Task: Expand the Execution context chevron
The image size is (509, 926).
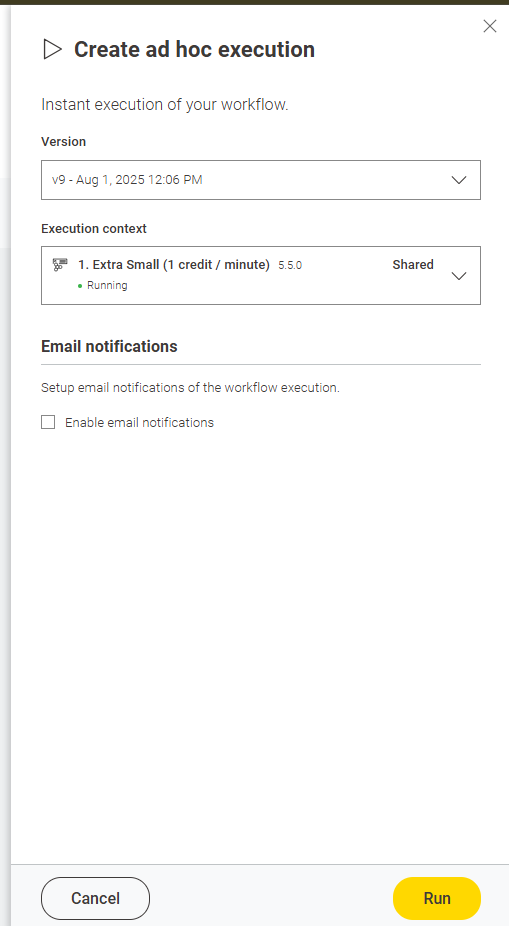Action: [459, 276]
